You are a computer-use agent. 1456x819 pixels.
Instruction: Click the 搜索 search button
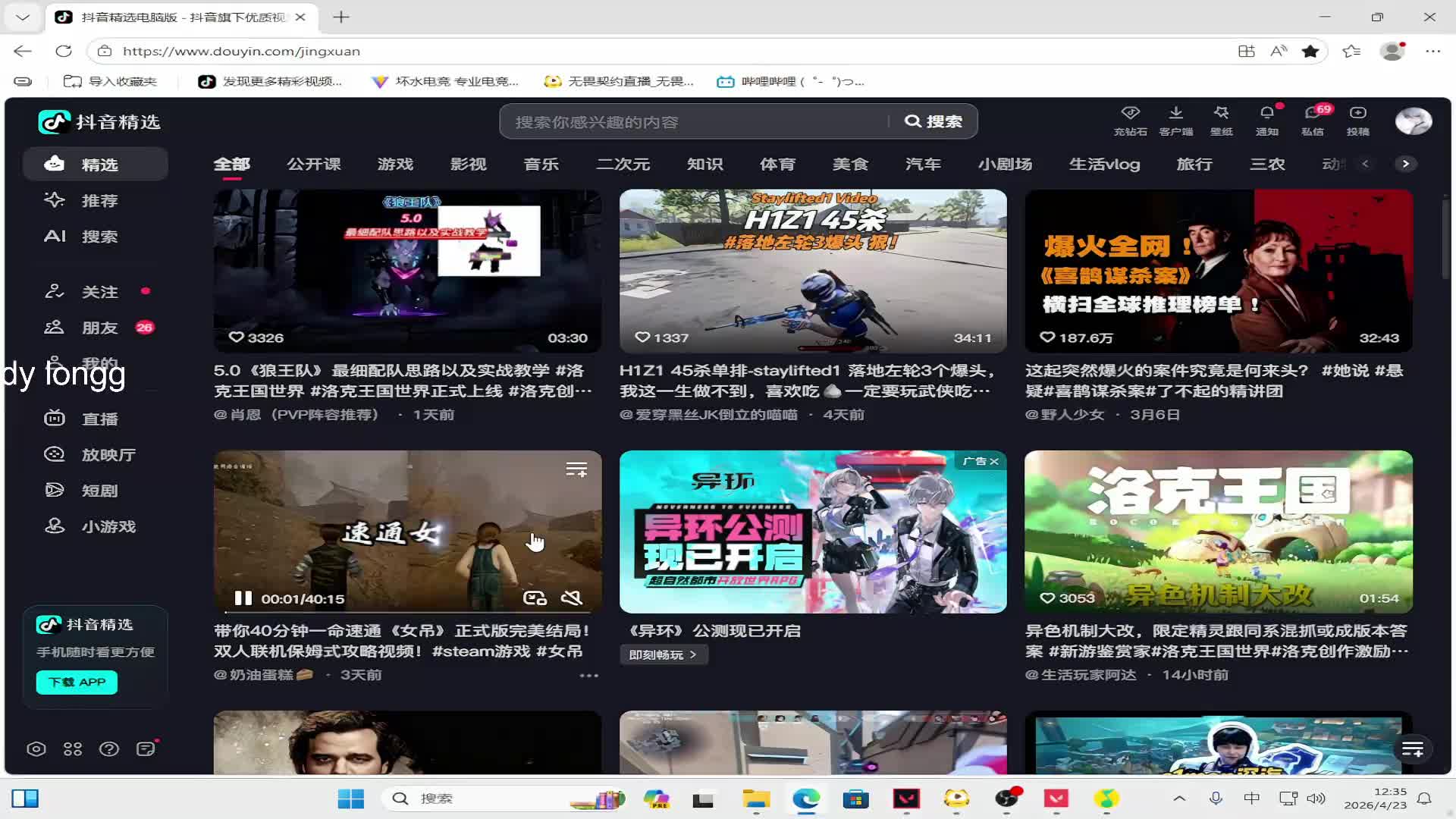click(934, 121)
